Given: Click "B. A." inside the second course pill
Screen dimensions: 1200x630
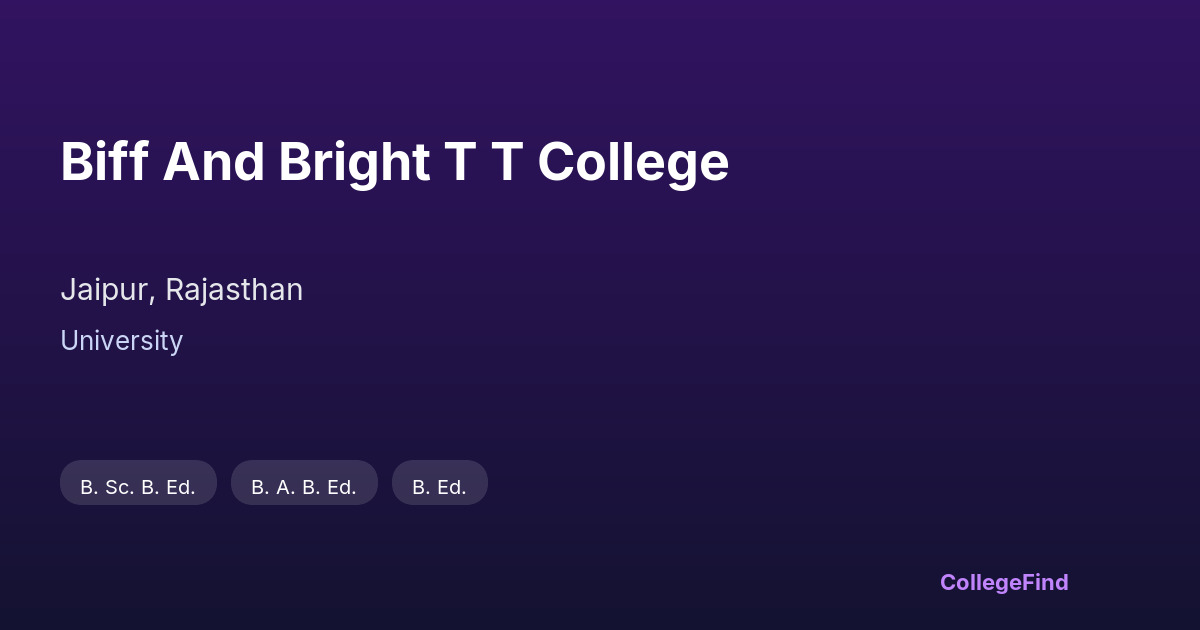Looking at the screenshot, I should (x=273, y=487).
